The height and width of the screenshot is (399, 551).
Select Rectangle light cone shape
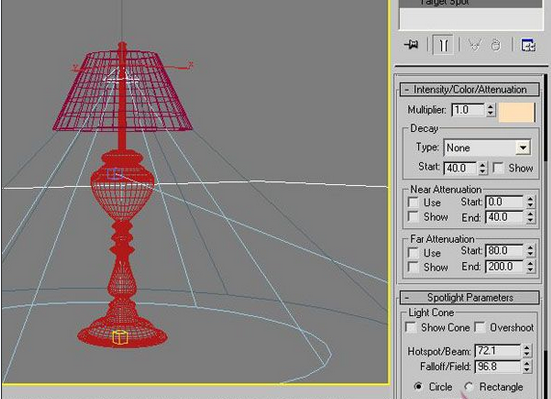(x=468, y=387)
